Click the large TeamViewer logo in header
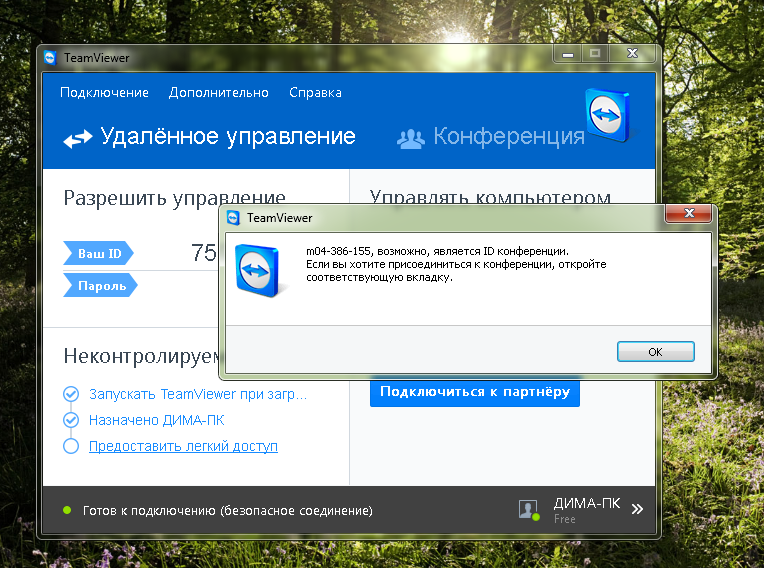Viewport: 764px width, 568px height. tap(608, 115)
